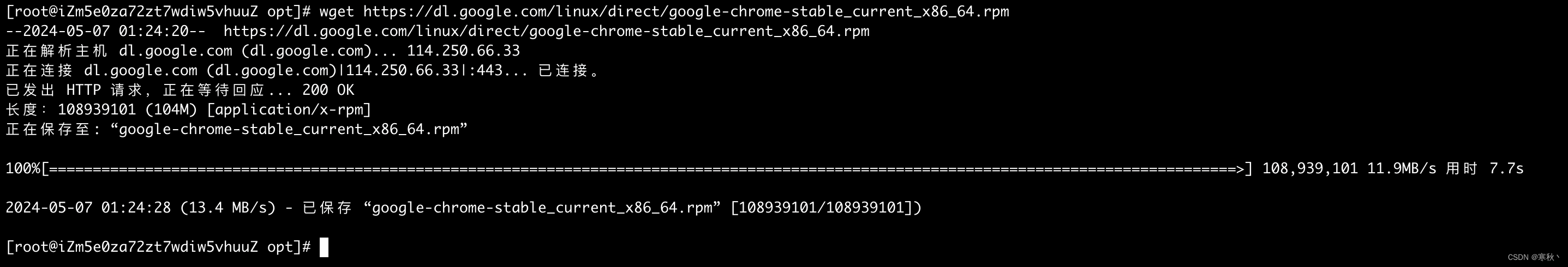Click the last root@ shell prompt

pos(158,247)
